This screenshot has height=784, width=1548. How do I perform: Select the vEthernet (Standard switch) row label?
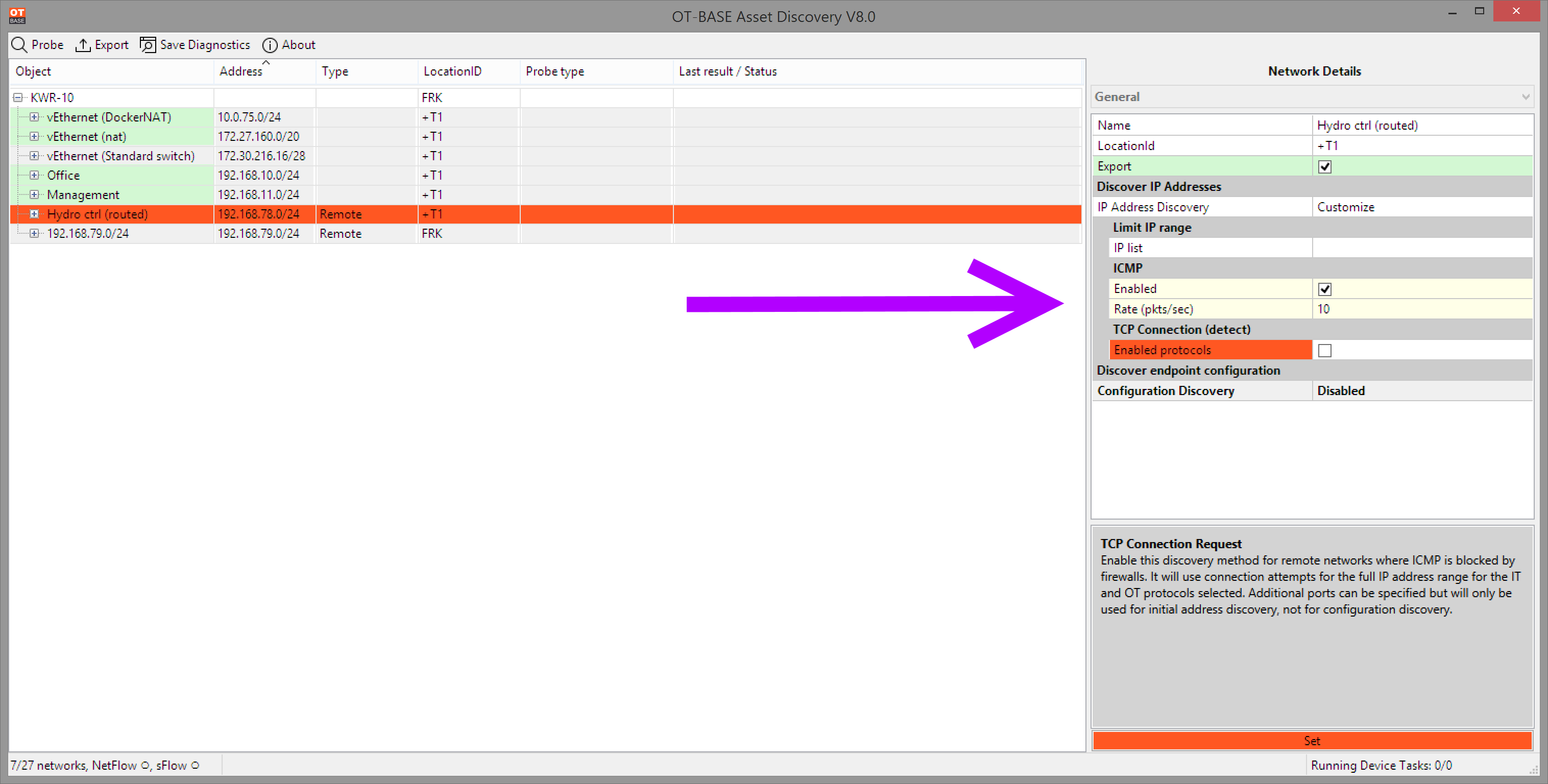click(121, 156)
